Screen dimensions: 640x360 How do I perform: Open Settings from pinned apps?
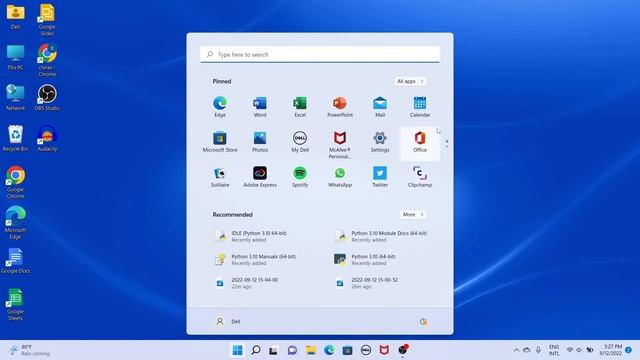coord(380,142)
